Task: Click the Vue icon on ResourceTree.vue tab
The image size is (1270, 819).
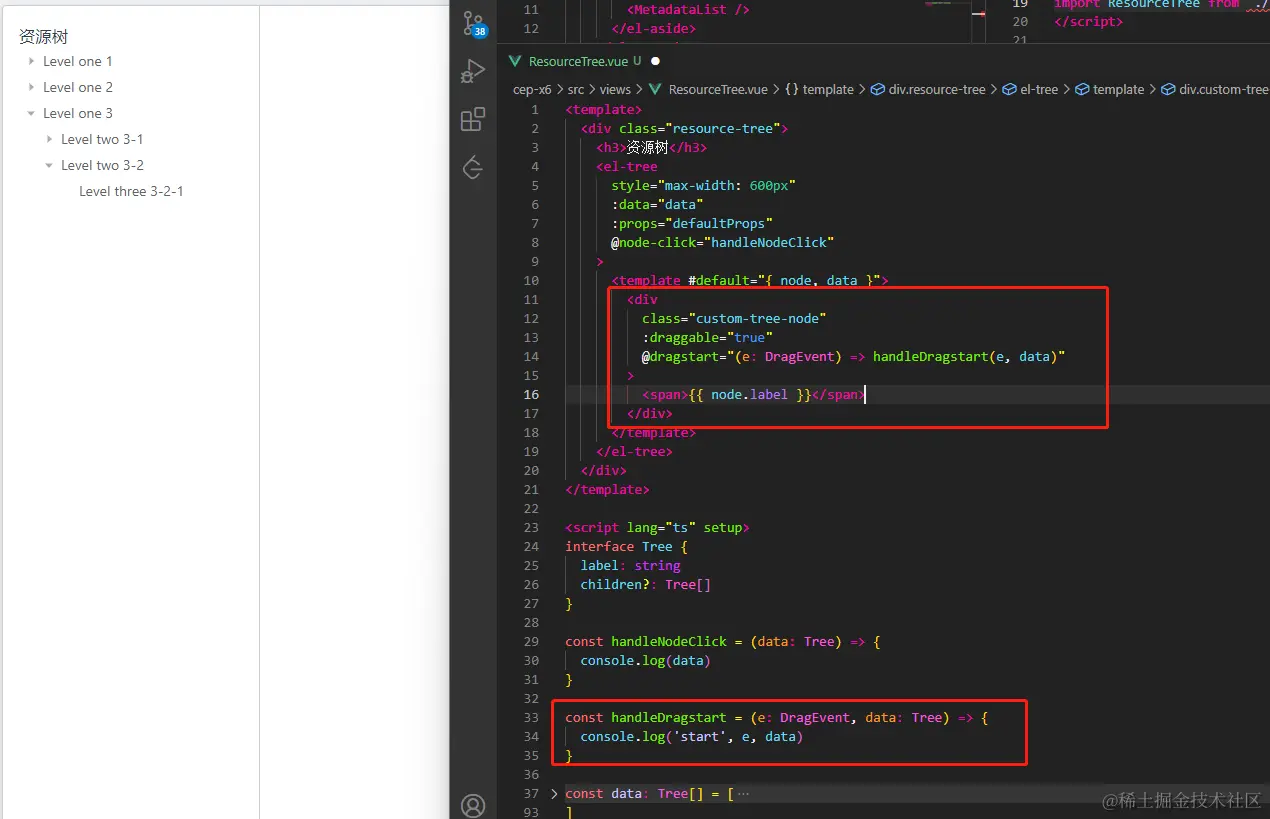Action: click(x=516, y=61)
